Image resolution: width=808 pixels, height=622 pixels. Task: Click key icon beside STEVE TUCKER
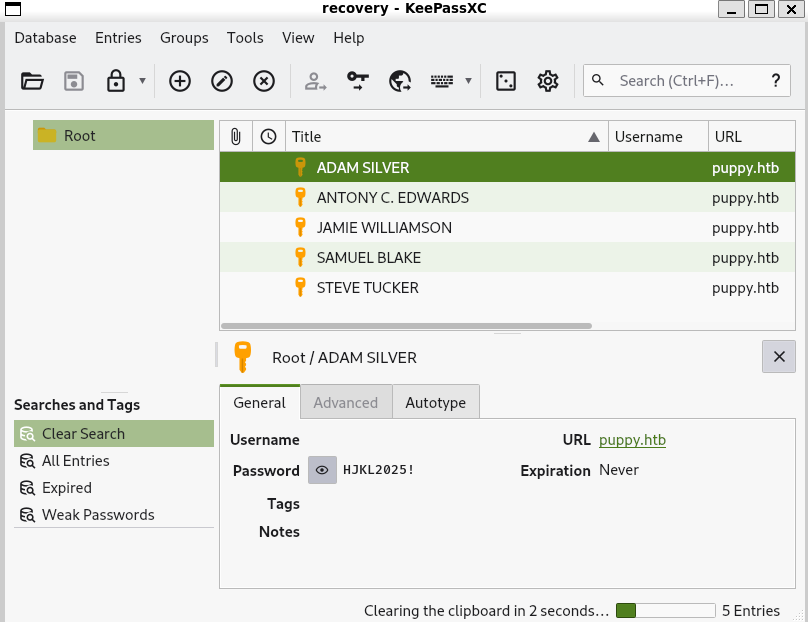click(300, 287)
